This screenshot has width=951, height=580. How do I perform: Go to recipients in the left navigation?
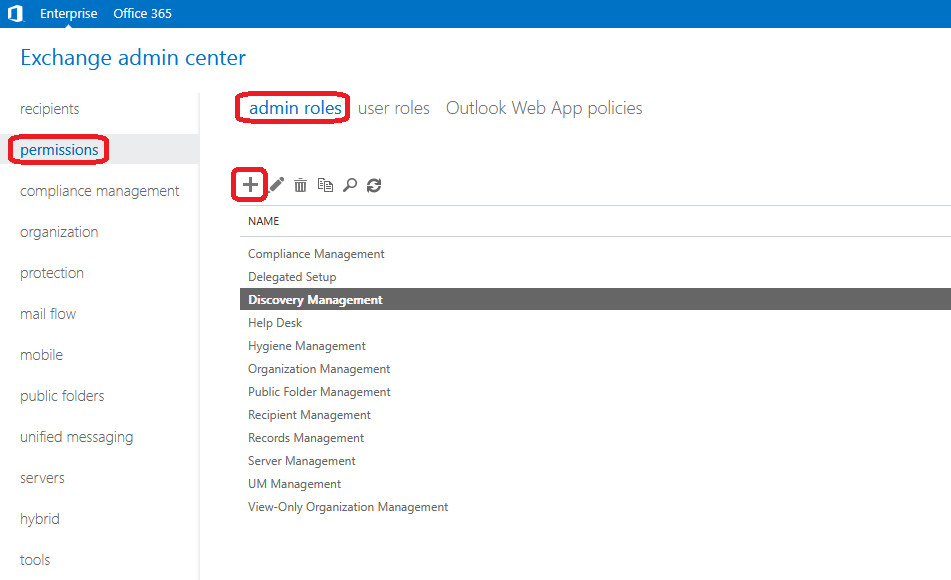tap(50, 109)
